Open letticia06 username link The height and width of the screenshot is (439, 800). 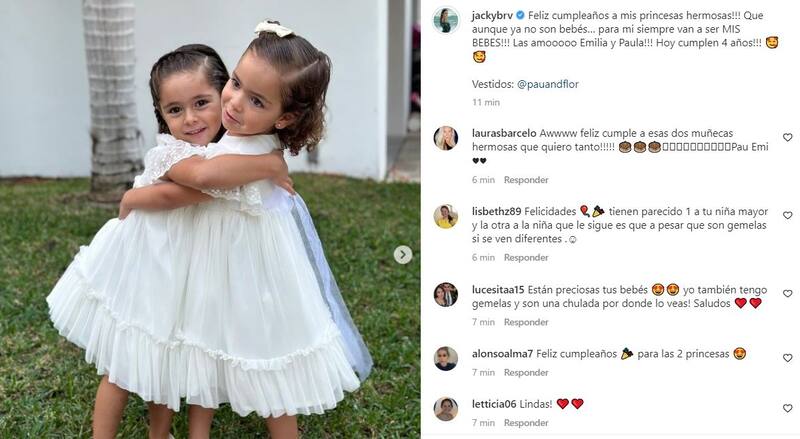click(494, 404)
